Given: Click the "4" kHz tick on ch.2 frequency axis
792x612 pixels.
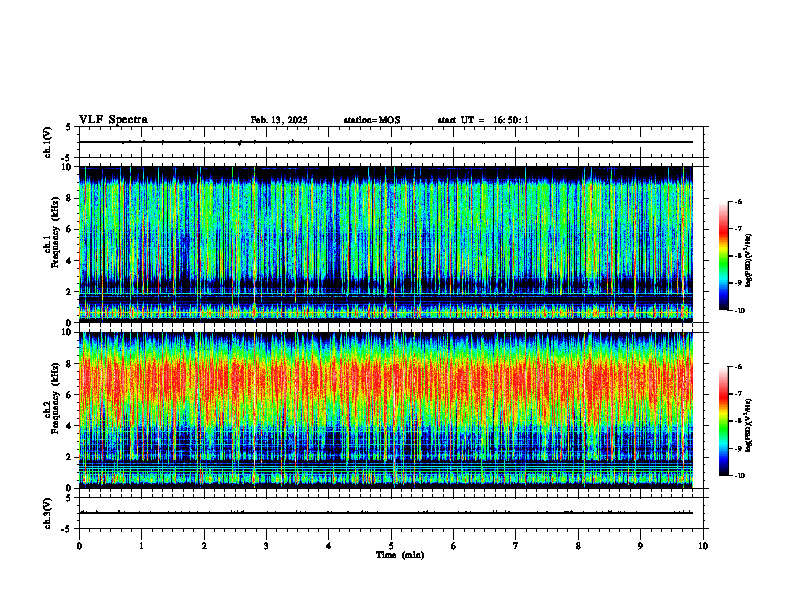Looking at the screenshot, I should point(70,426).
